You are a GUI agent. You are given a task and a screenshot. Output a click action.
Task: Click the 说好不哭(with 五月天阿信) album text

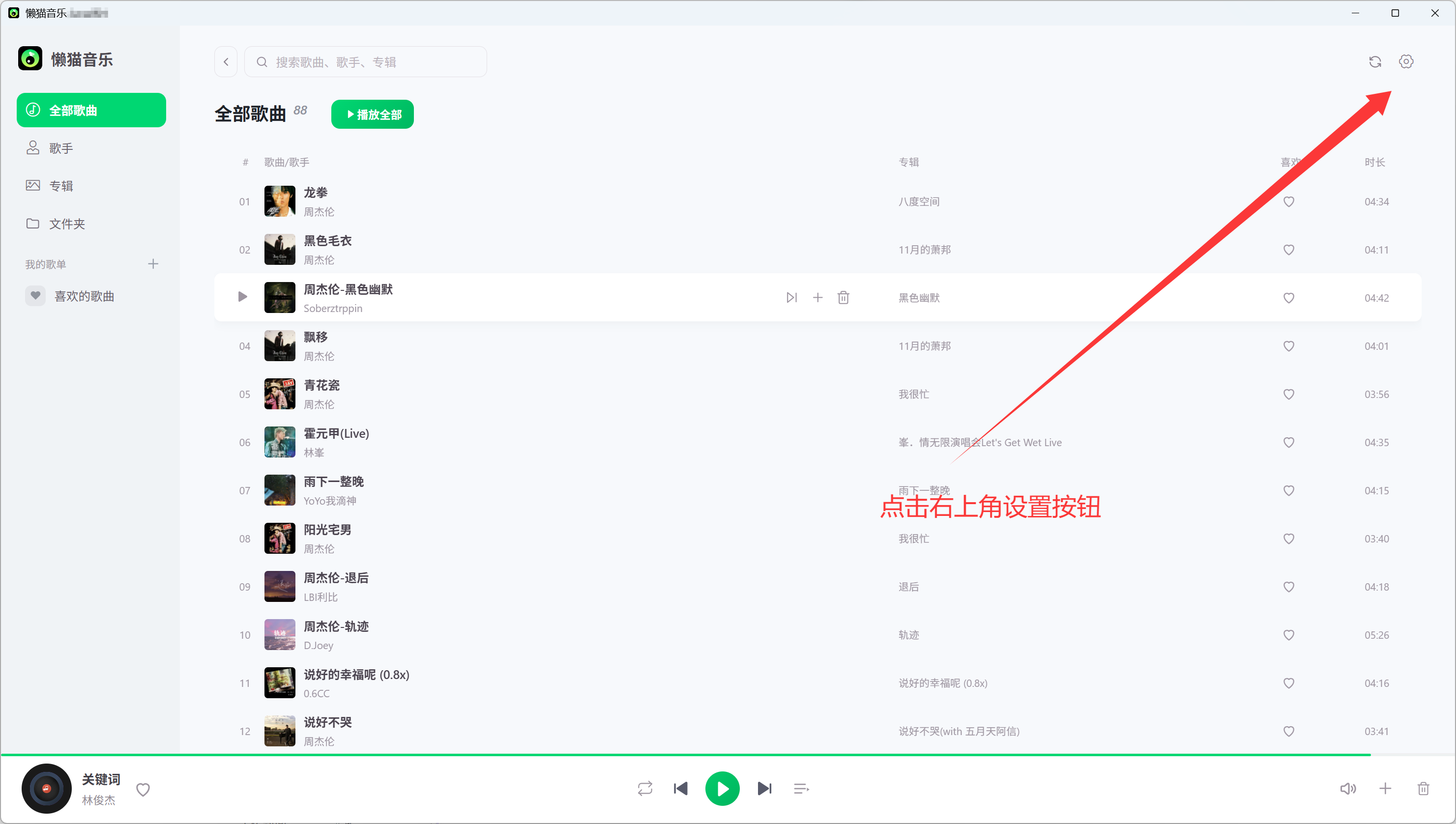click(x=959, y=731)
